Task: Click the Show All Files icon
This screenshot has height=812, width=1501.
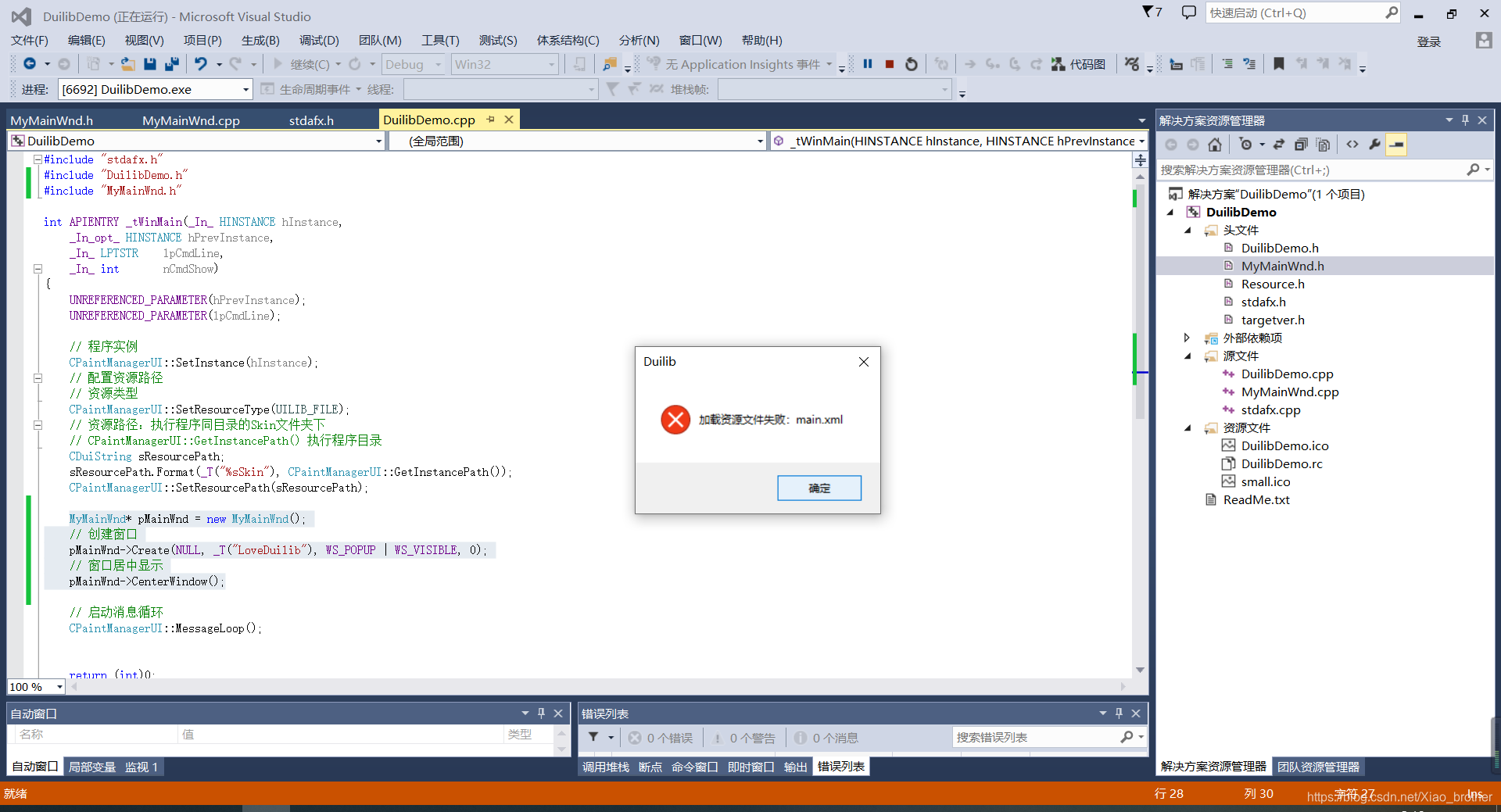Action: point(1323,145)
